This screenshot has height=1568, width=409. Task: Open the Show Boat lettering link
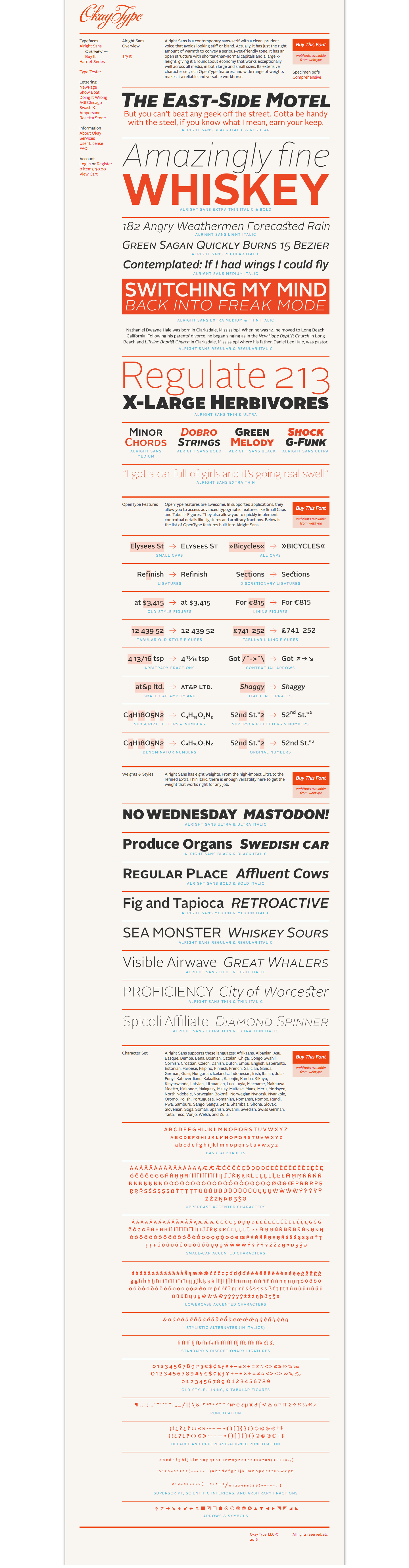[x=89, y=93]
